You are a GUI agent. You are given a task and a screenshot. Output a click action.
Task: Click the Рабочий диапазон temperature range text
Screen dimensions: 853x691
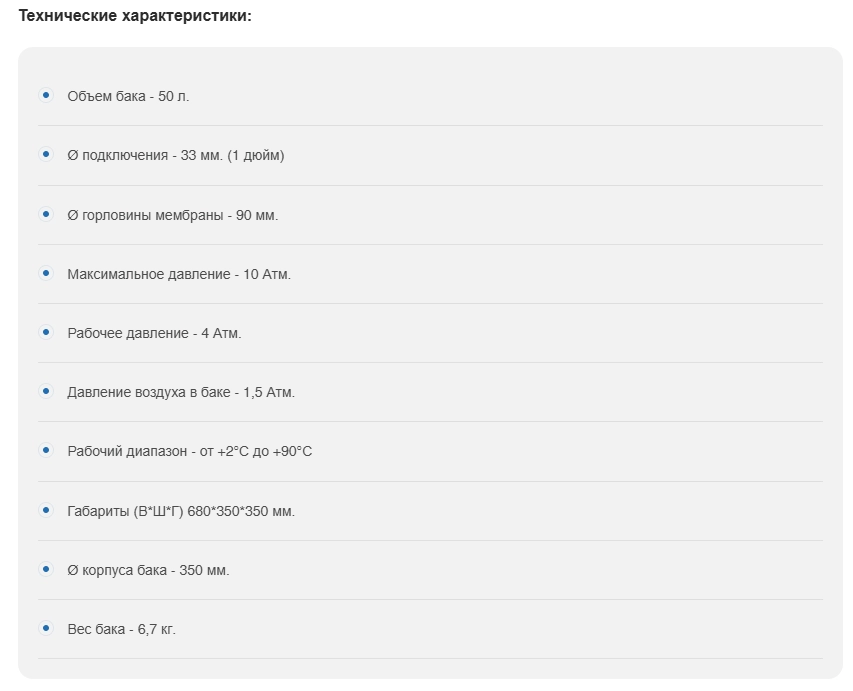[x=189, y=451]
